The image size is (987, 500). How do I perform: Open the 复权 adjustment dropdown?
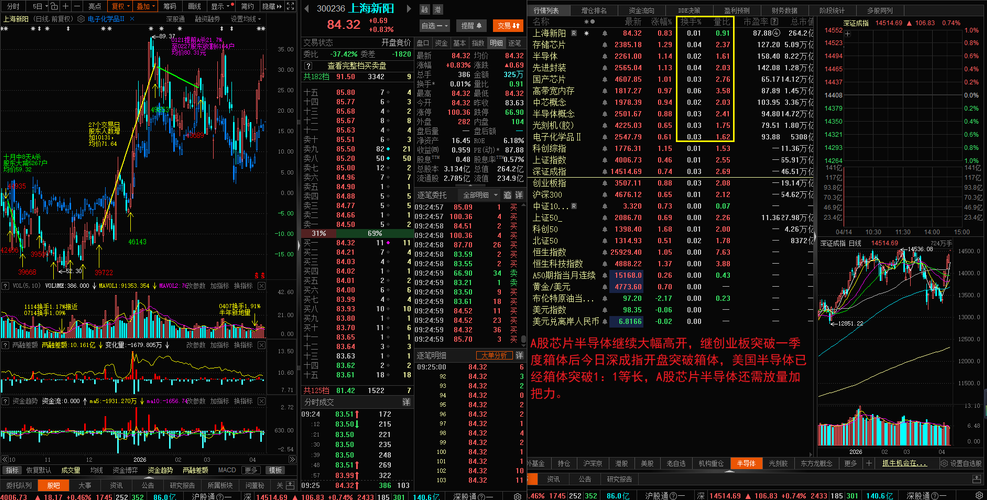point(119,6)
